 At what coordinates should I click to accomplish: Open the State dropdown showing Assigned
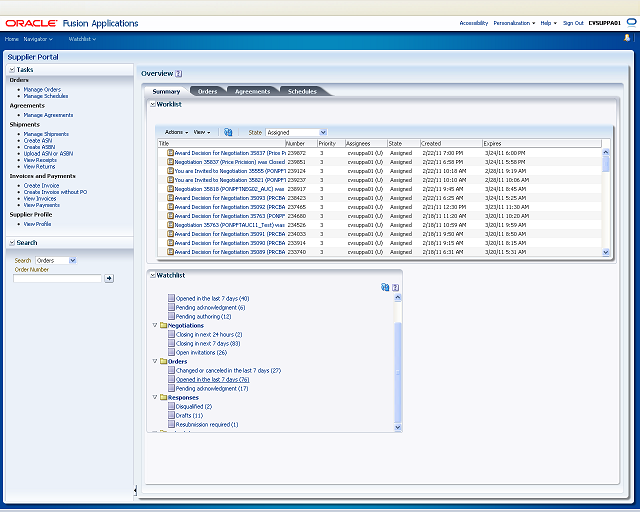[x=297, y=132]
